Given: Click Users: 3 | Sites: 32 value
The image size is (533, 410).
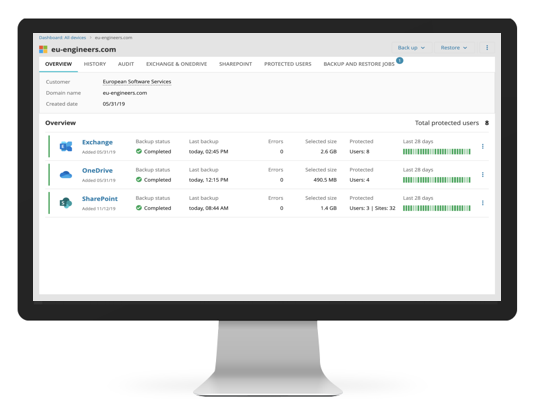Looking at the screenshot, I should (372, 208).
